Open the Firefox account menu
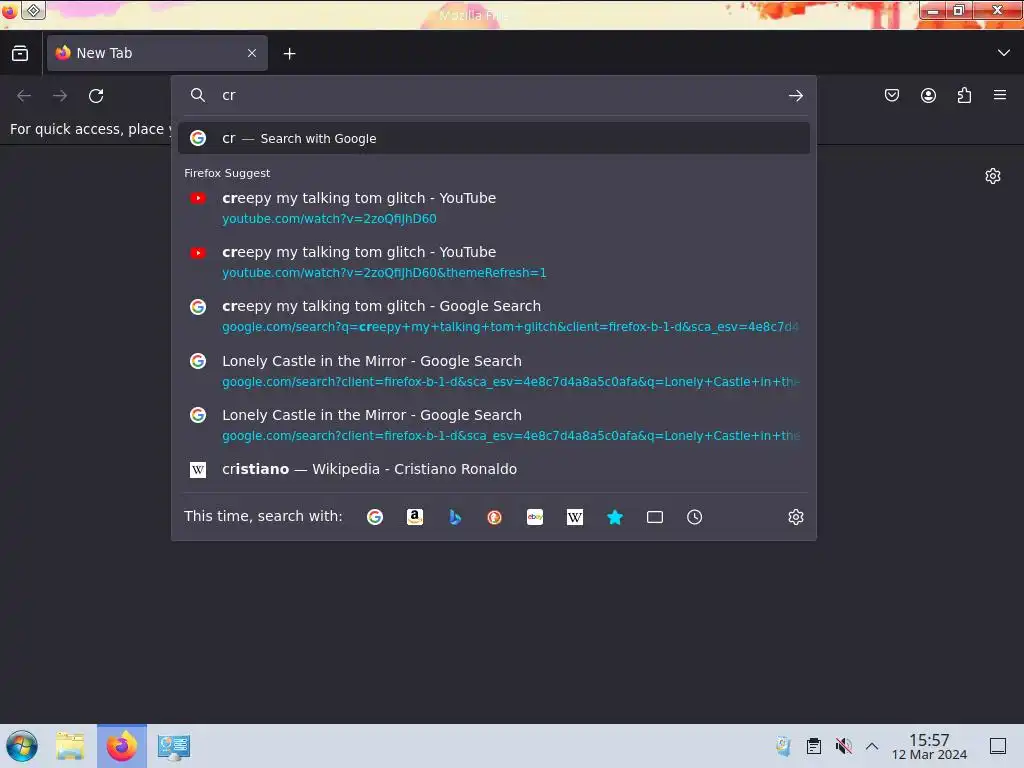 928,95
